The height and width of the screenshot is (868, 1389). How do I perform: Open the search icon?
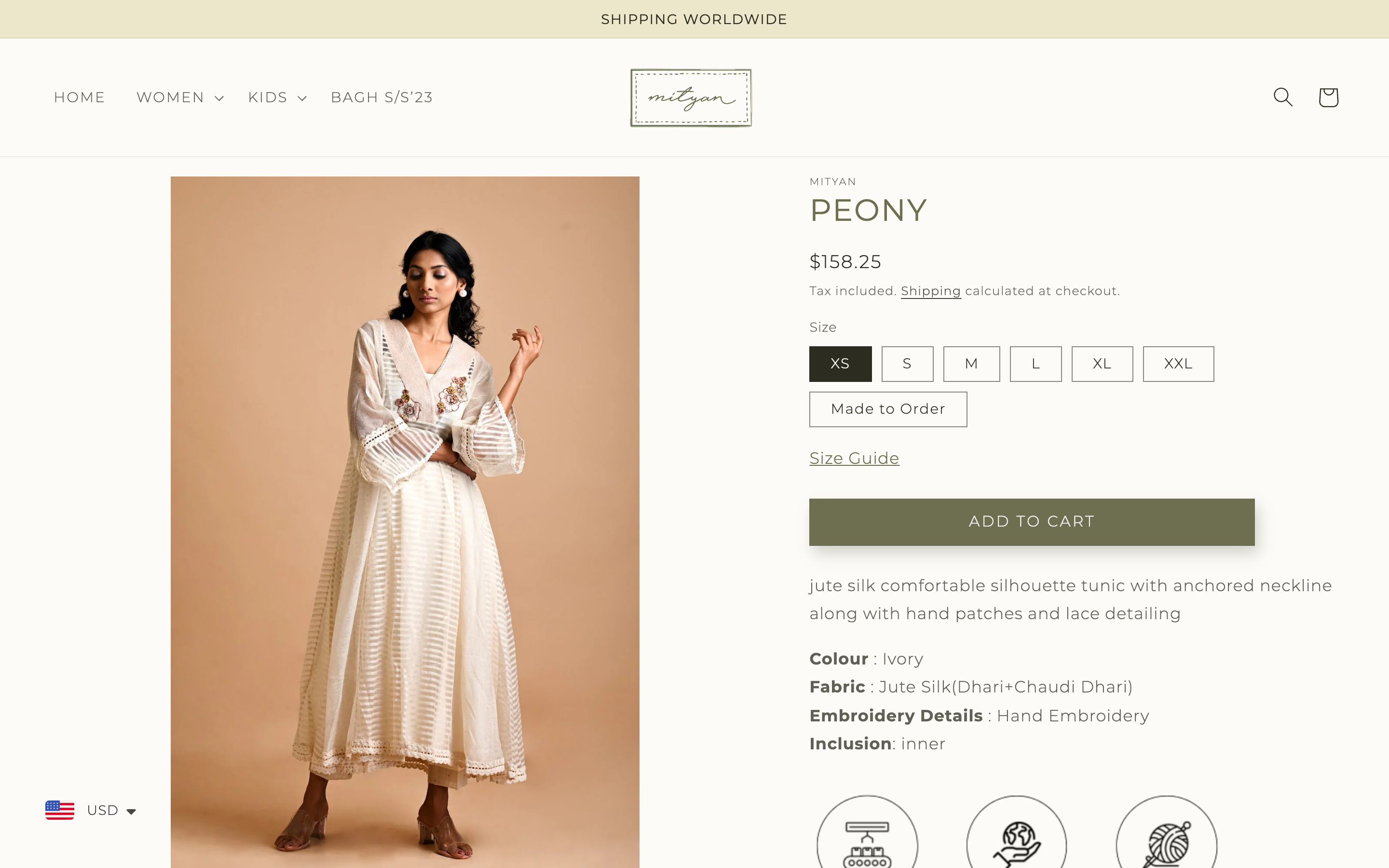(1282, 97)
